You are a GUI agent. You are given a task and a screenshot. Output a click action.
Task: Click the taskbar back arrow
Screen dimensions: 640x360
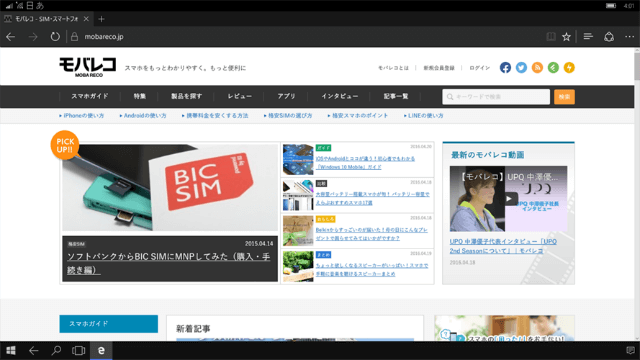point(33,350)
